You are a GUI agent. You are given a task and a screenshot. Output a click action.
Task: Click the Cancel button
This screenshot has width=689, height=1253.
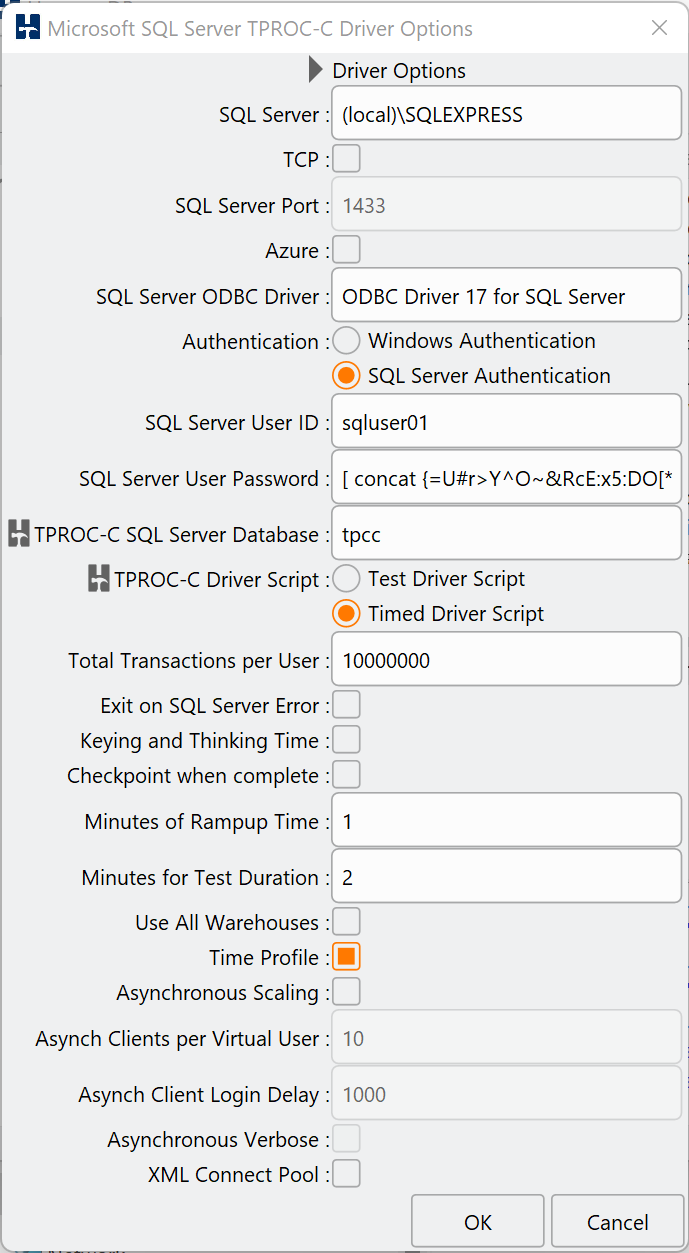pyautogui.click(x=617, y=1222)
